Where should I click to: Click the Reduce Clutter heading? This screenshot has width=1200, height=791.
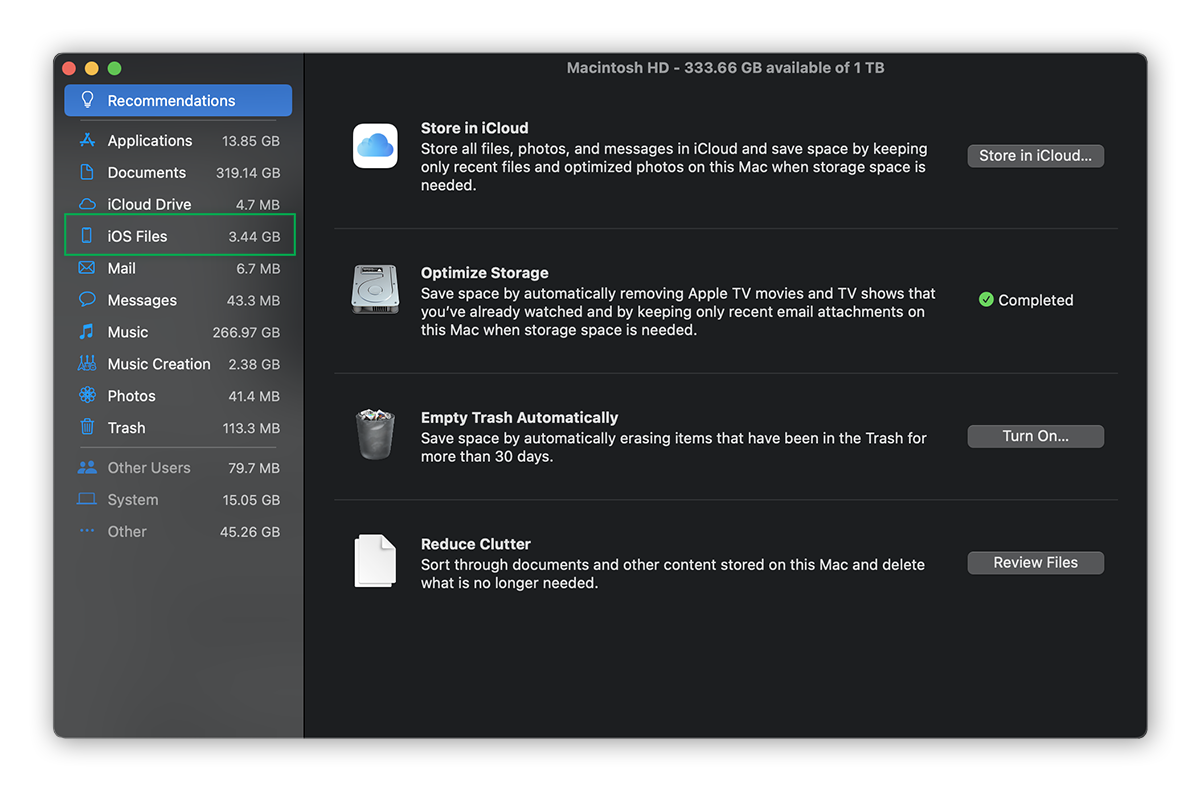[x=476, y=544]
